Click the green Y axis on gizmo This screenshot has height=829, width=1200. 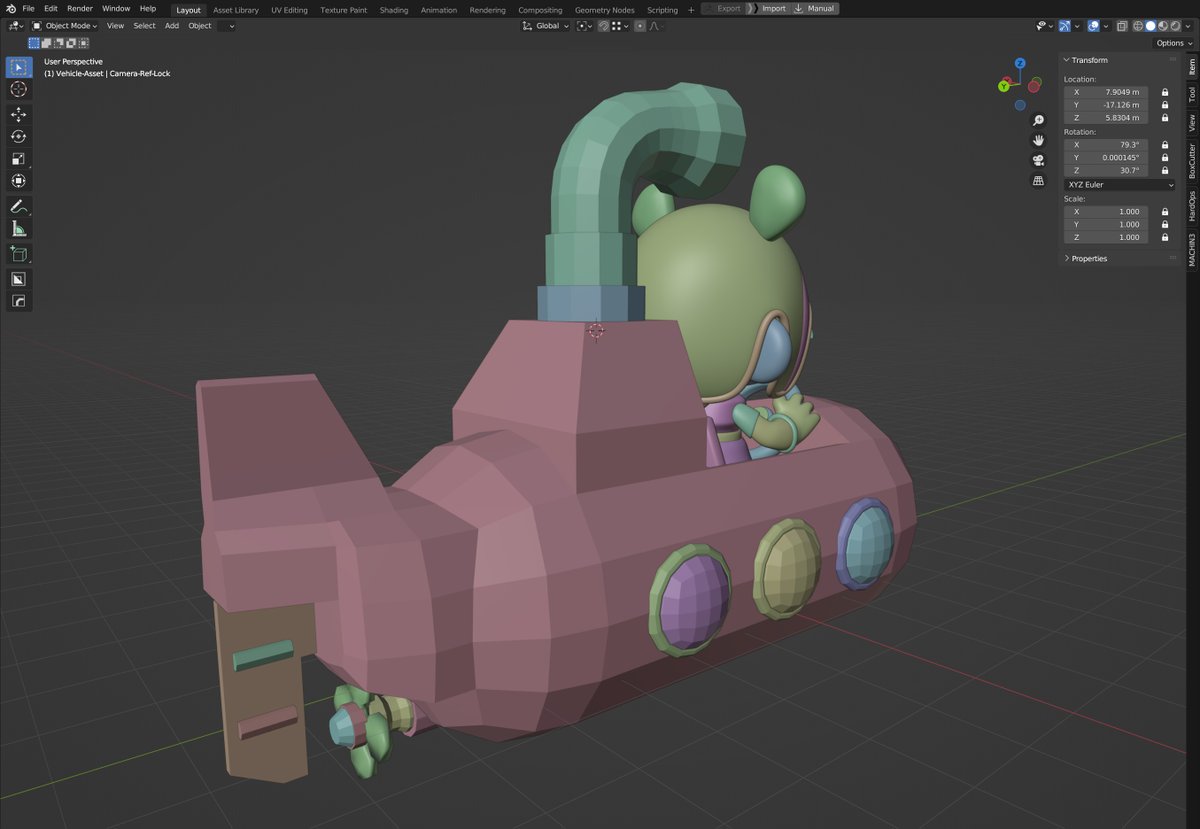click(x=1003, y=86)
